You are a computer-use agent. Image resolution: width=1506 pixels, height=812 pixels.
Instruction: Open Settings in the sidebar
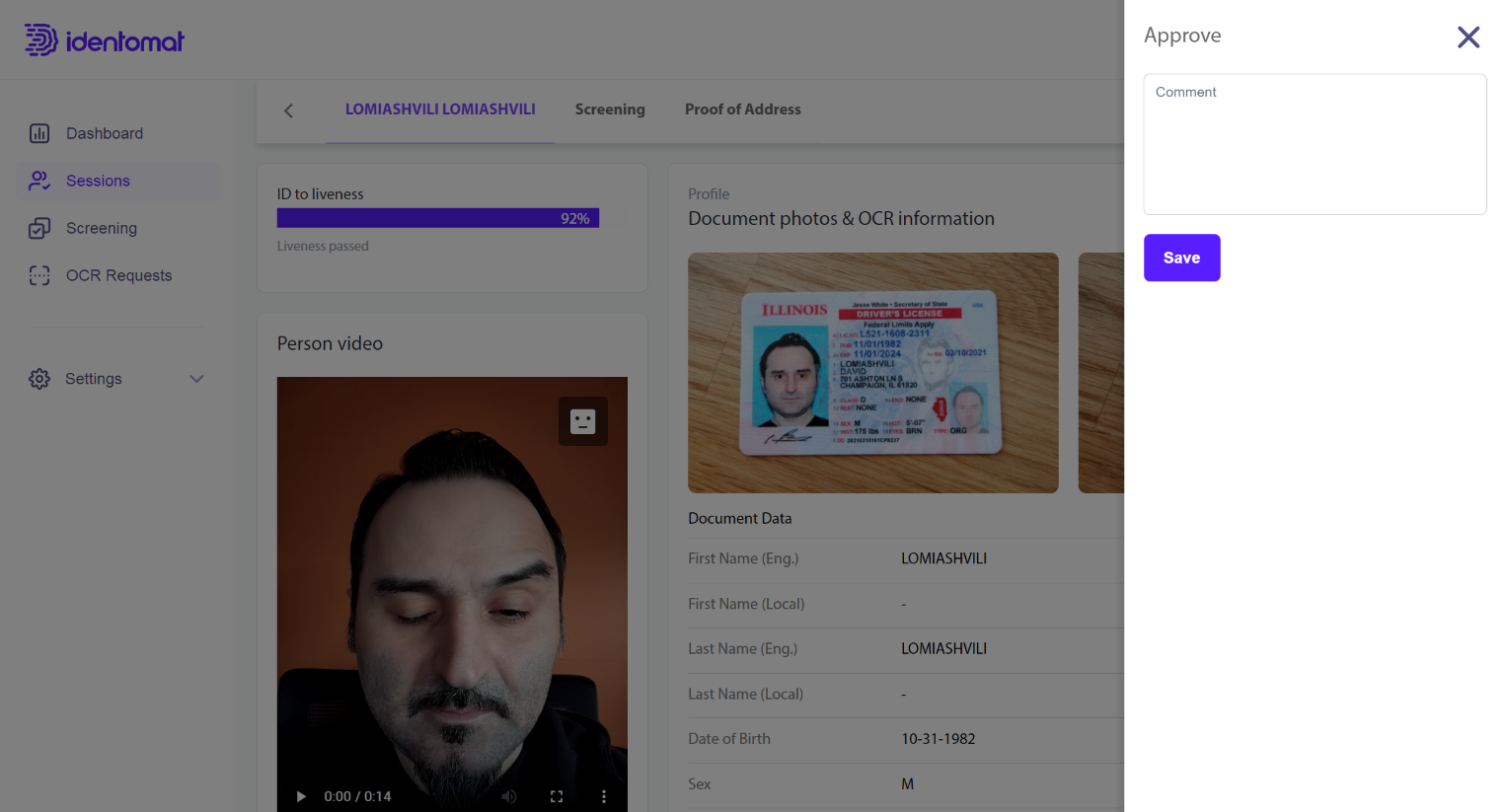94,379
